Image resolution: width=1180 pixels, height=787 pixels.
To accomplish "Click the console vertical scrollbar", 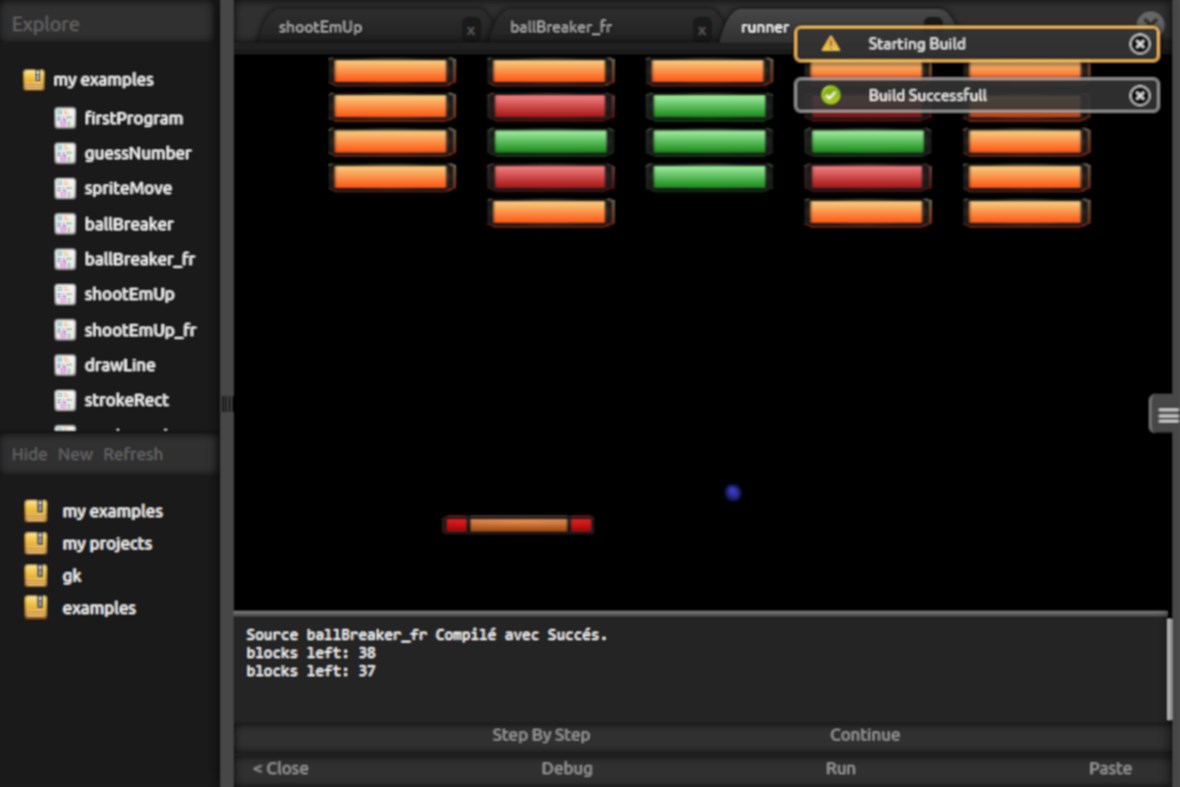I will pyautogui.click(x=1169, y=670).
